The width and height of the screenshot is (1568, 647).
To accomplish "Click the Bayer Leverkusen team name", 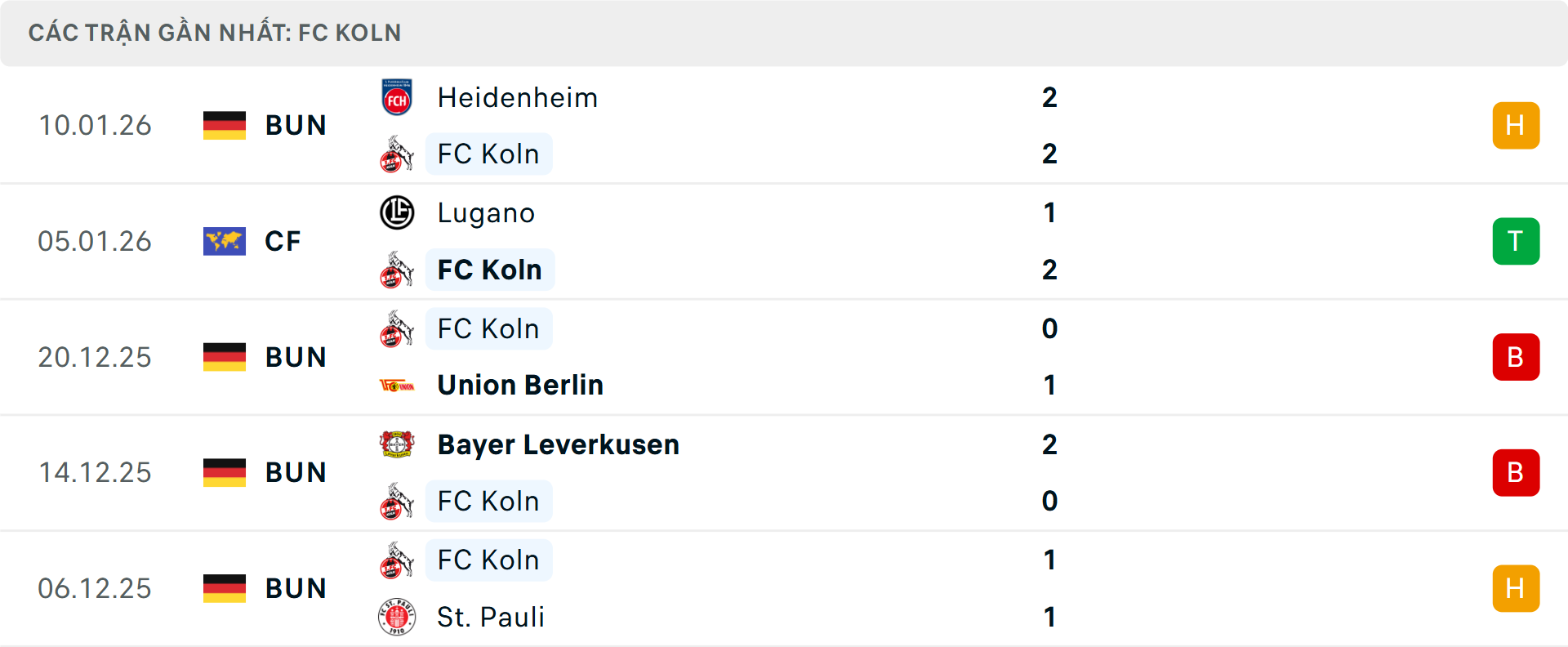I will coord(558,445).
